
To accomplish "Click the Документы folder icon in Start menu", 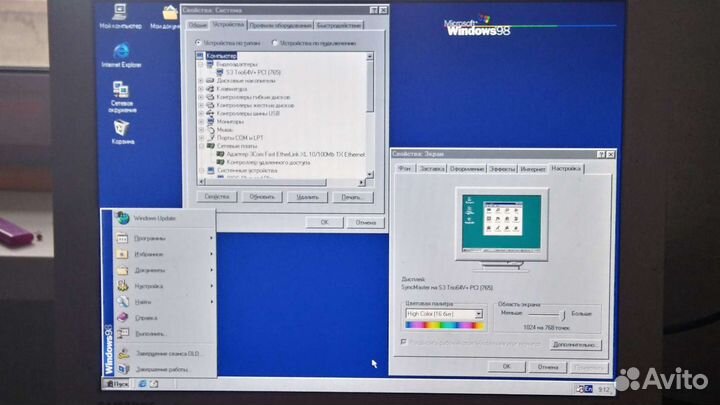I will coord(122,270).
